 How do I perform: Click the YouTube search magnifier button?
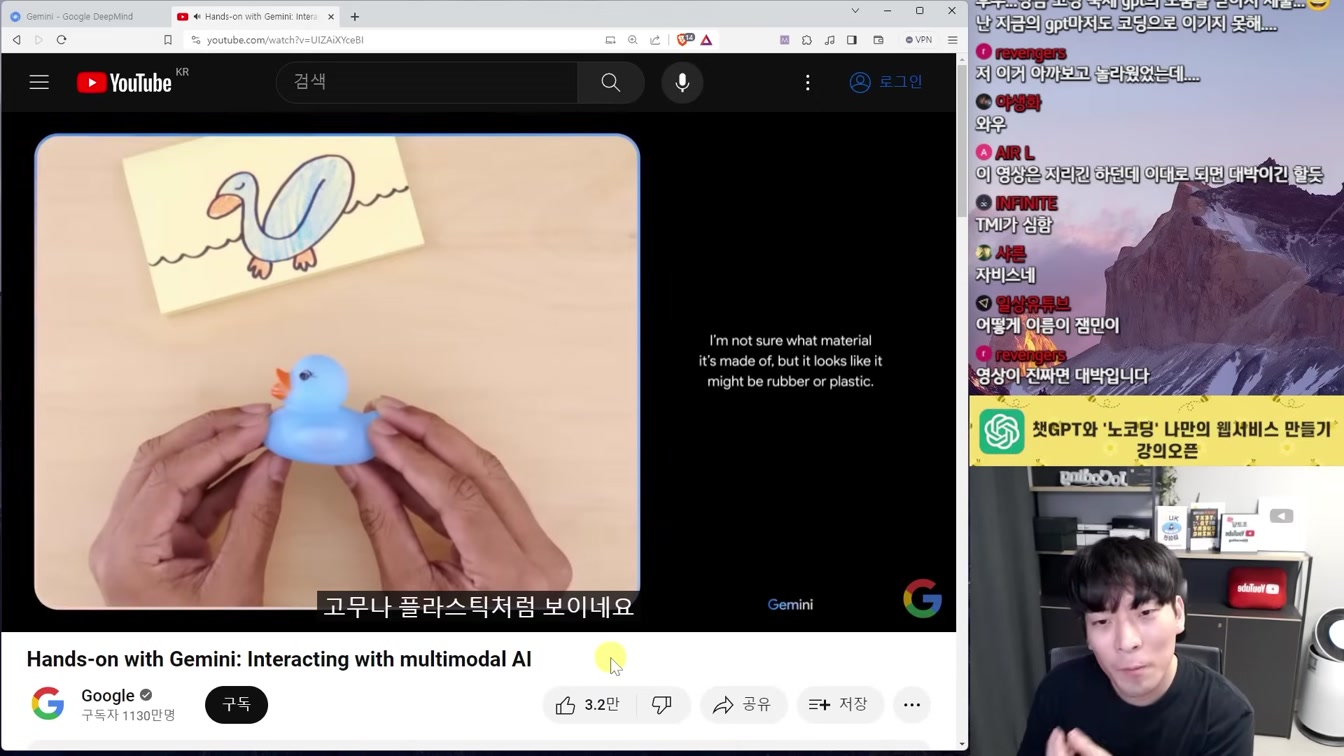click(610, 82)
